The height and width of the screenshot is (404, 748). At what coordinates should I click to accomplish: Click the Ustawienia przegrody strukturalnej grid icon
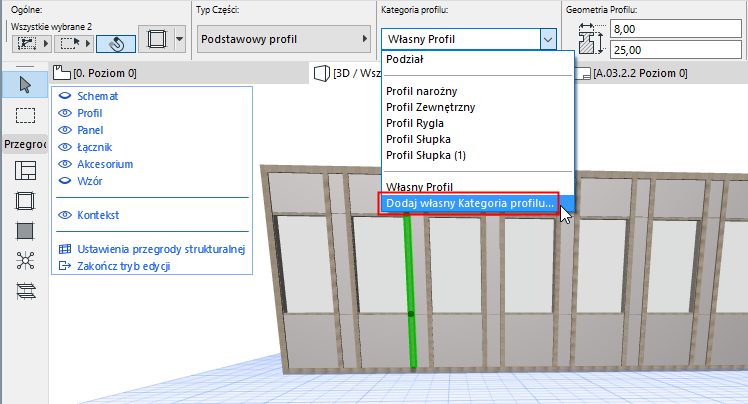[x=64, y=249]
